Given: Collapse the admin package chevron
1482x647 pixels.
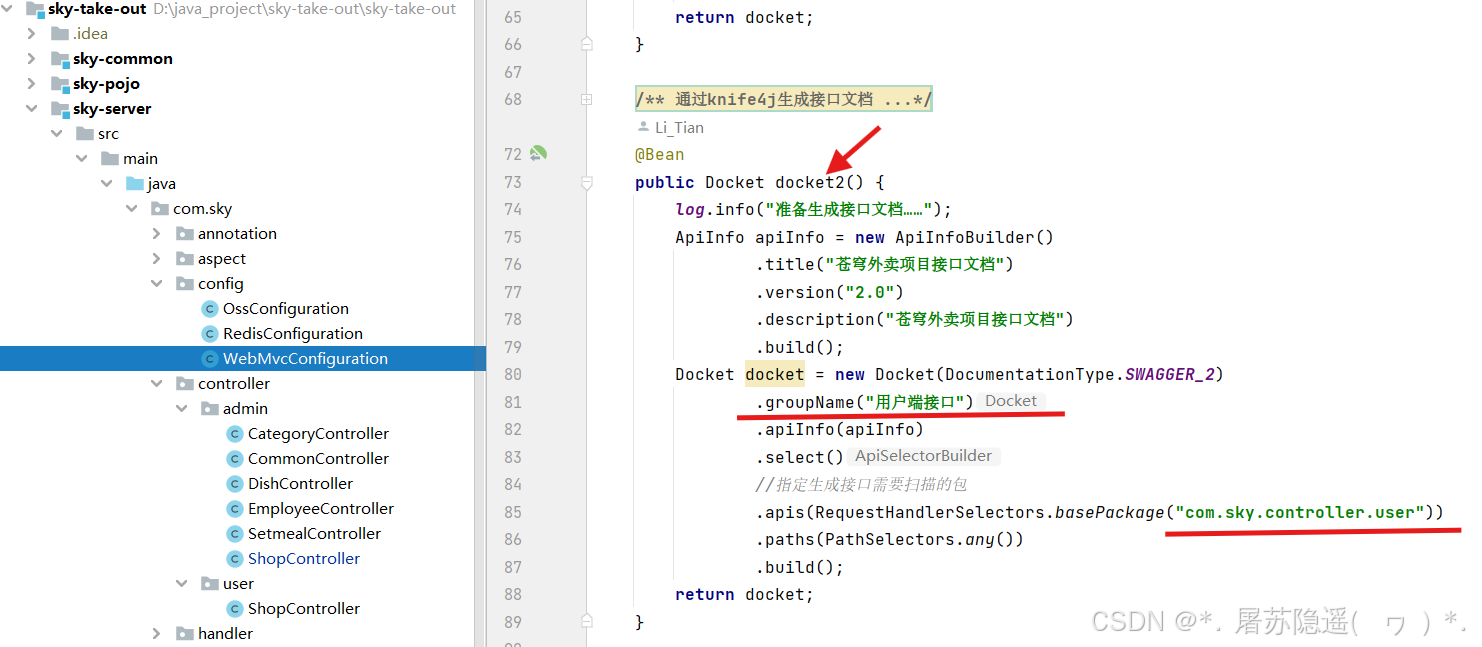Looking at the screenshot, I should coord(182,409).
